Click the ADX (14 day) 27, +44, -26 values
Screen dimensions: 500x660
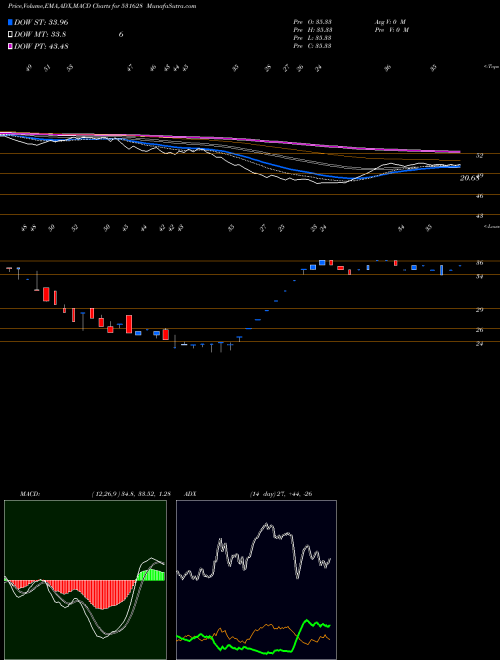(281, 494)
